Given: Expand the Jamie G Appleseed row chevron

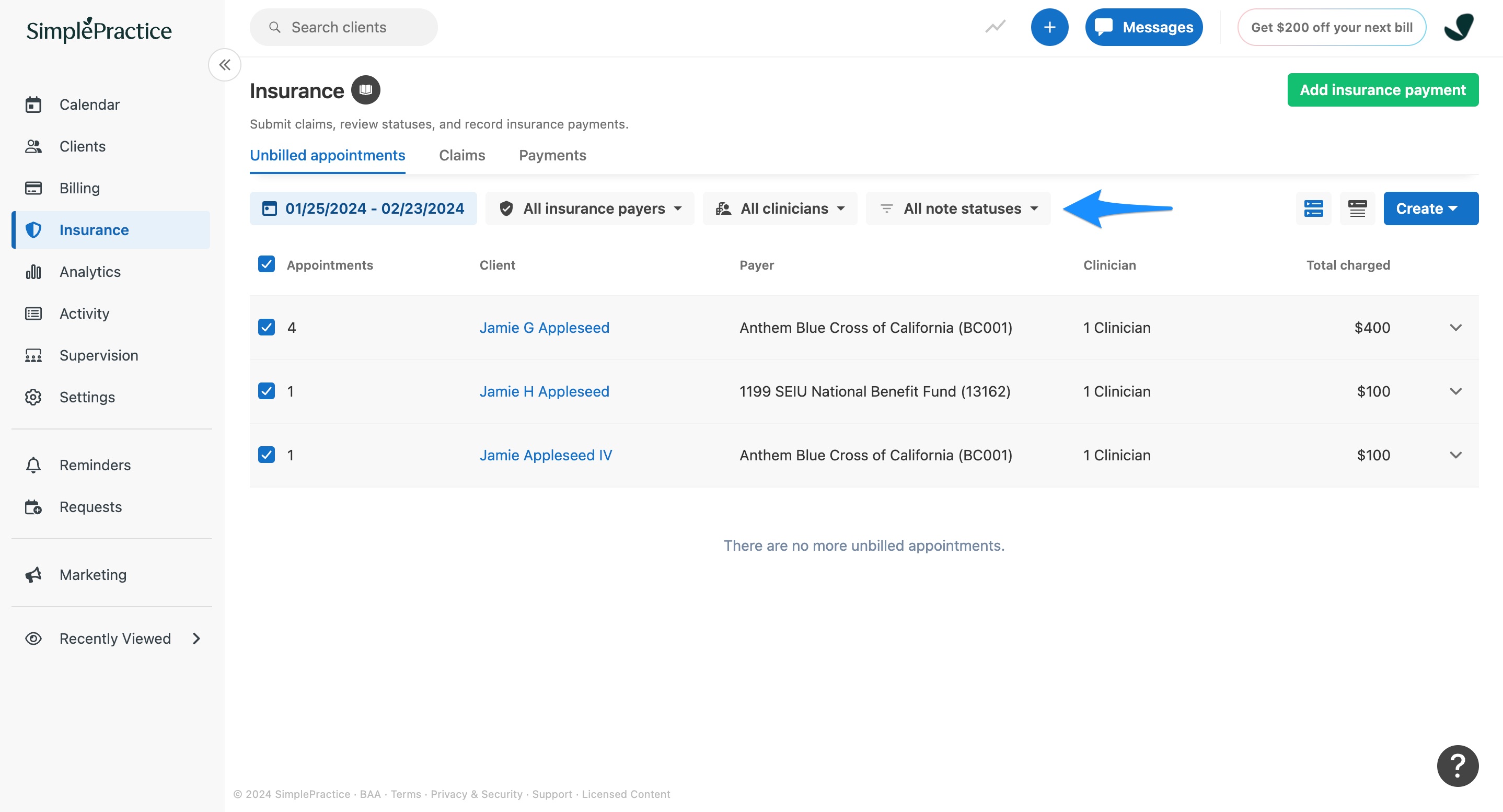Looking at the screenshot, I should (1456, 327).
